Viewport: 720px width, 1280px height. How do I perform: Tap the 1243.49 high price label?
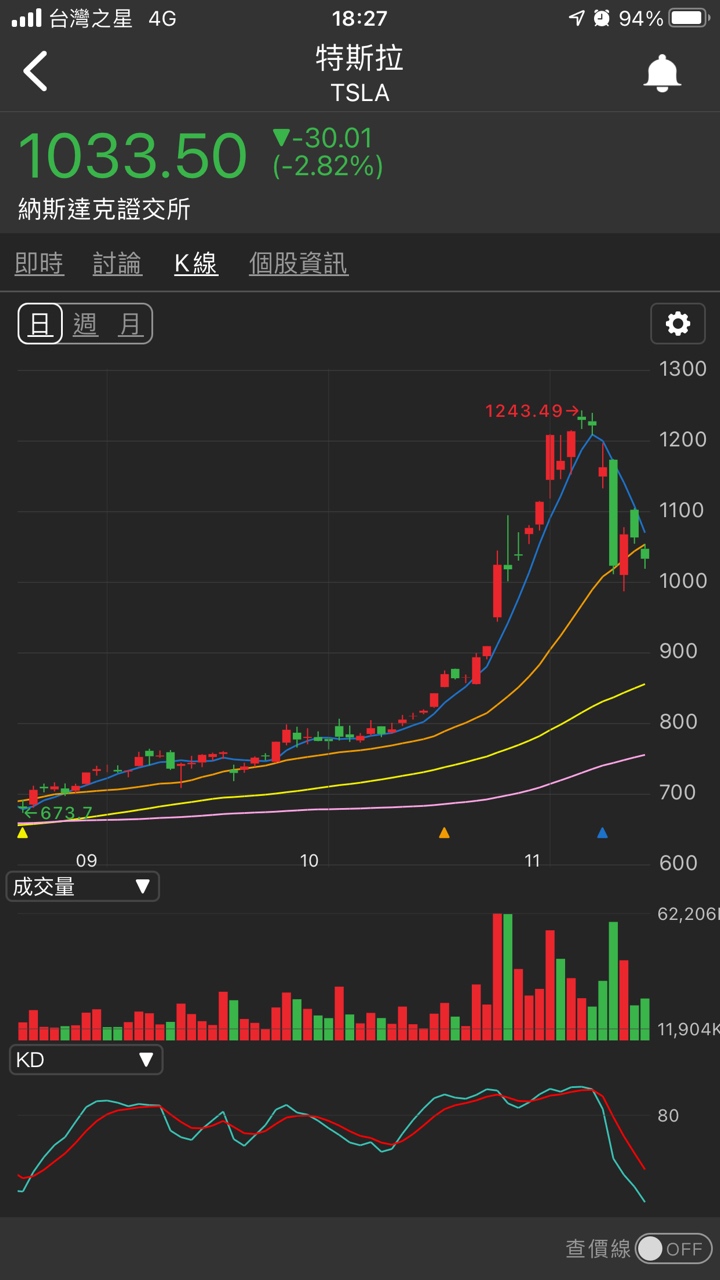532,411
